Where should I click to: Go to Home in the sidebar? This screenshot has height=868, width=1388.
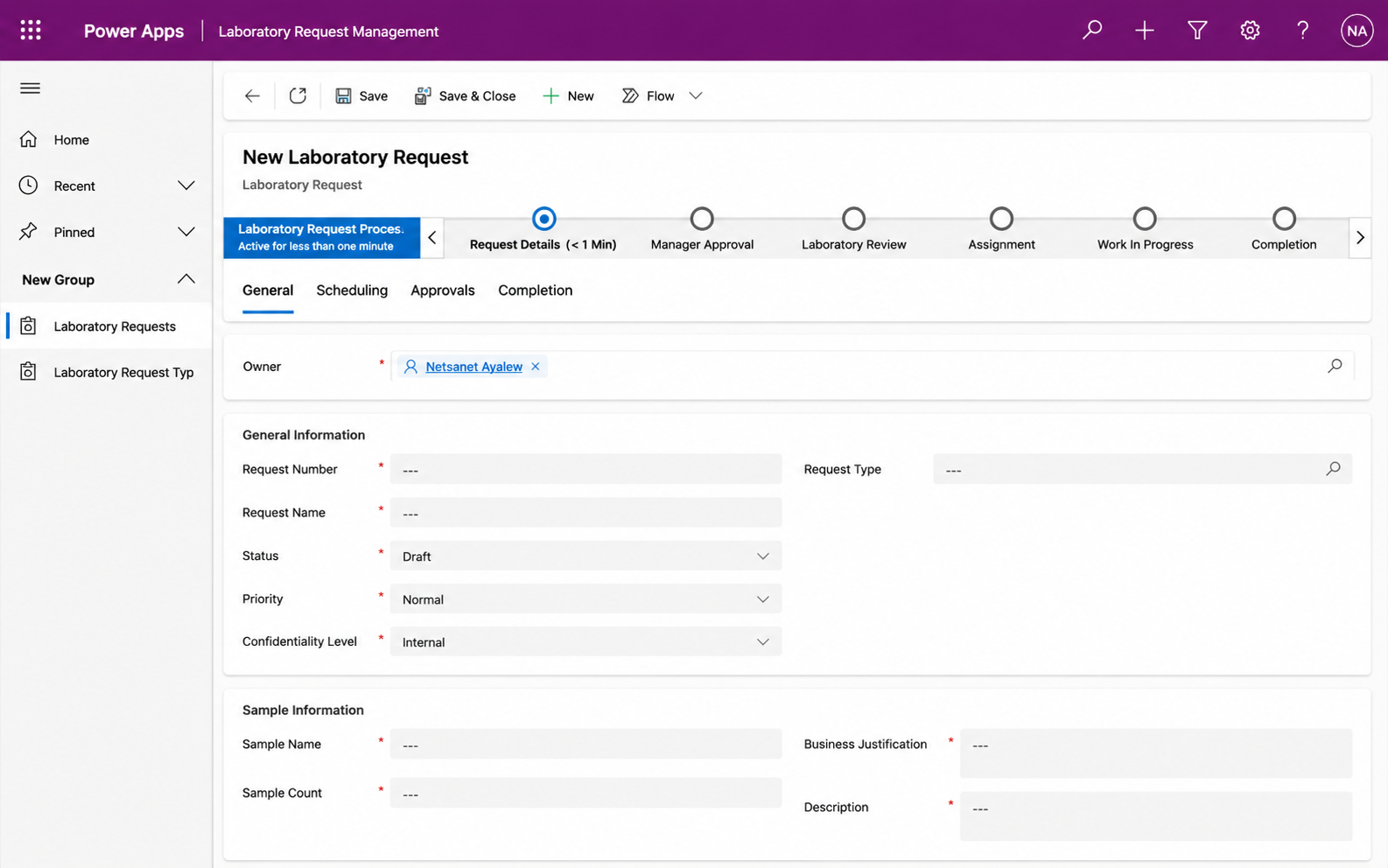coord(106,140)
